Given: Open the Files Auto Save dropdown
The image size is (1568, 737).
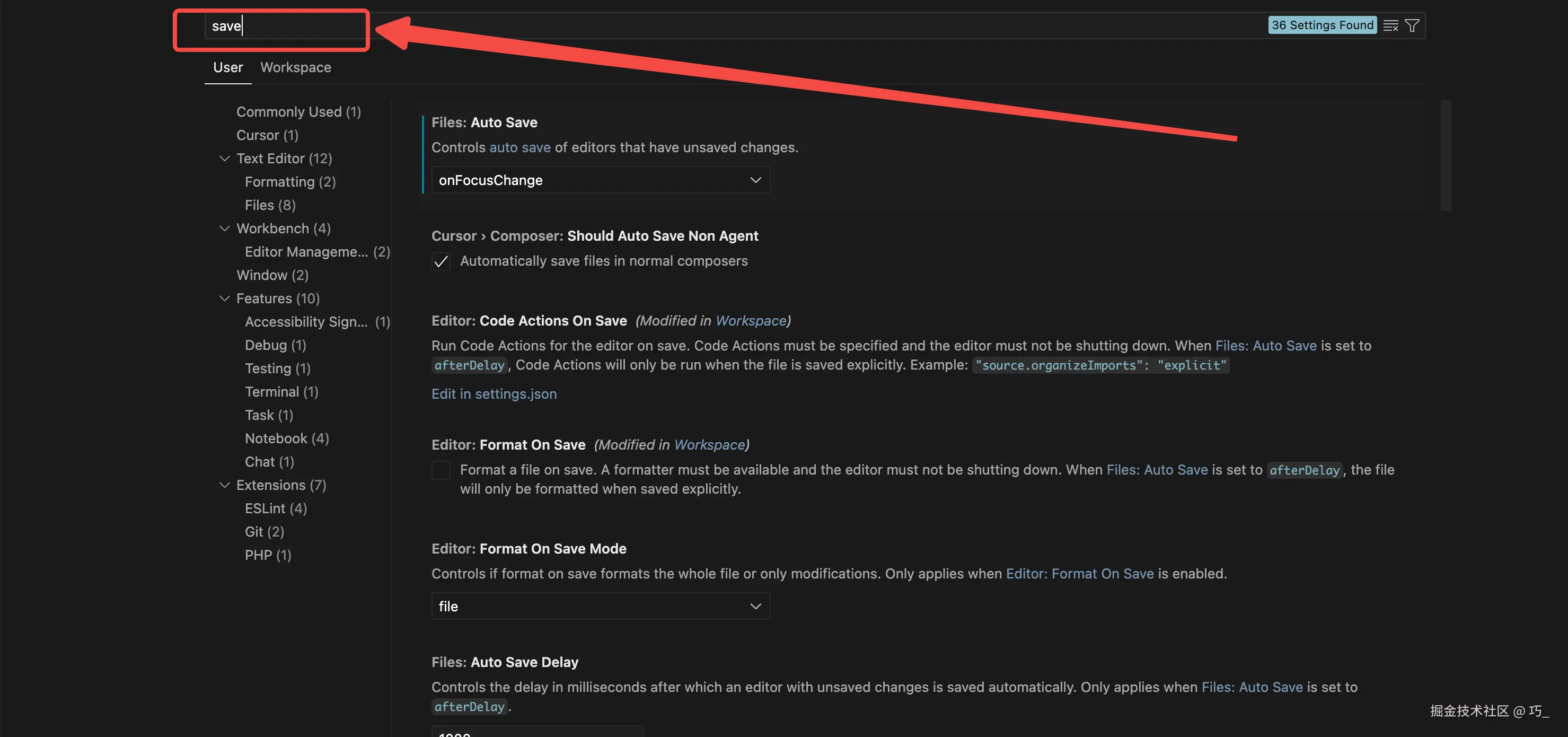Looking at the screenshot, I should 600,180.
